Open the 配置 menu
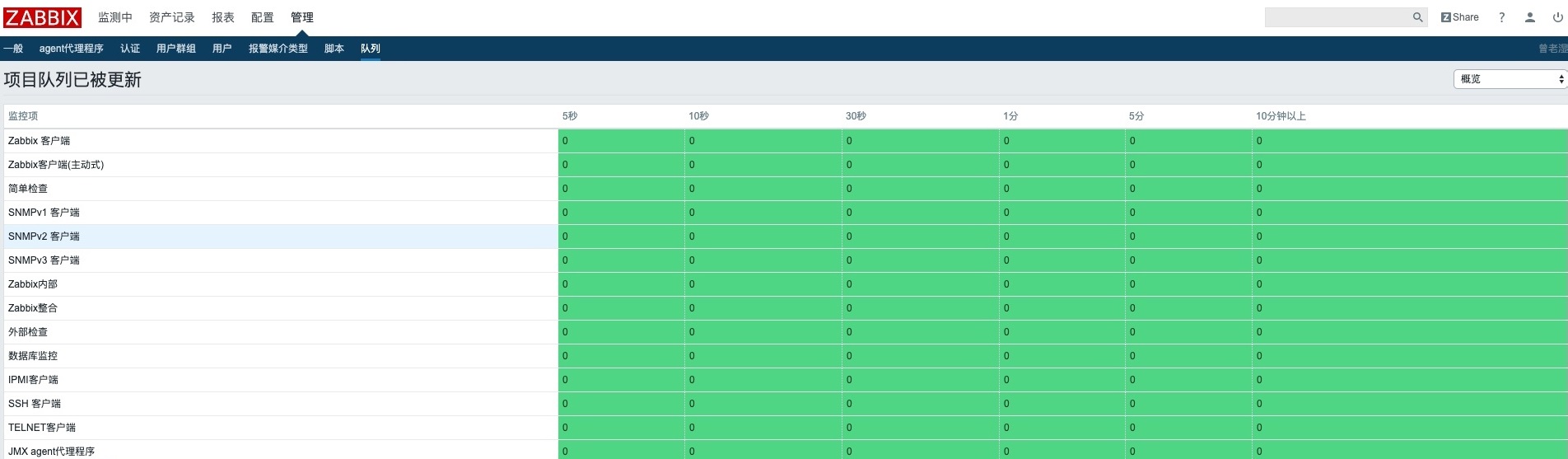This screenshot has width=1568, height=459. pos(262,17)
